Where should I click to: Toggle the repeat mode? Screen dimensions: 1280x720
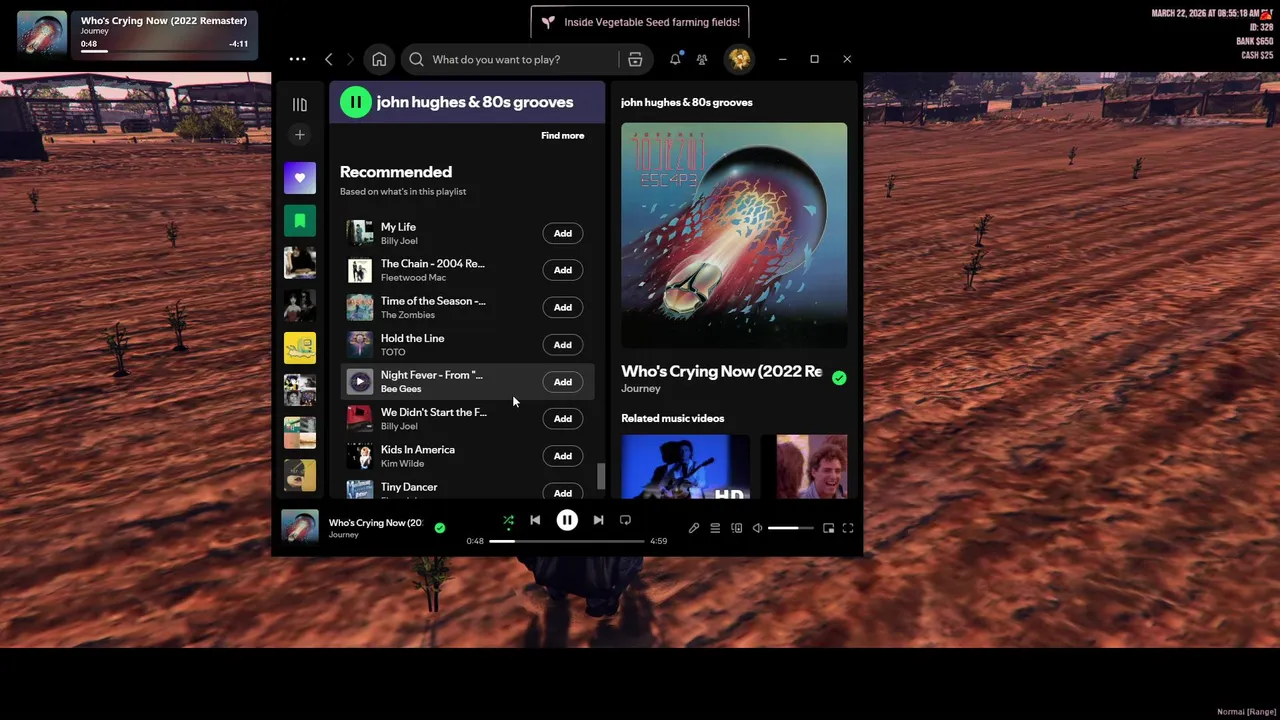(x=625, y=520)
